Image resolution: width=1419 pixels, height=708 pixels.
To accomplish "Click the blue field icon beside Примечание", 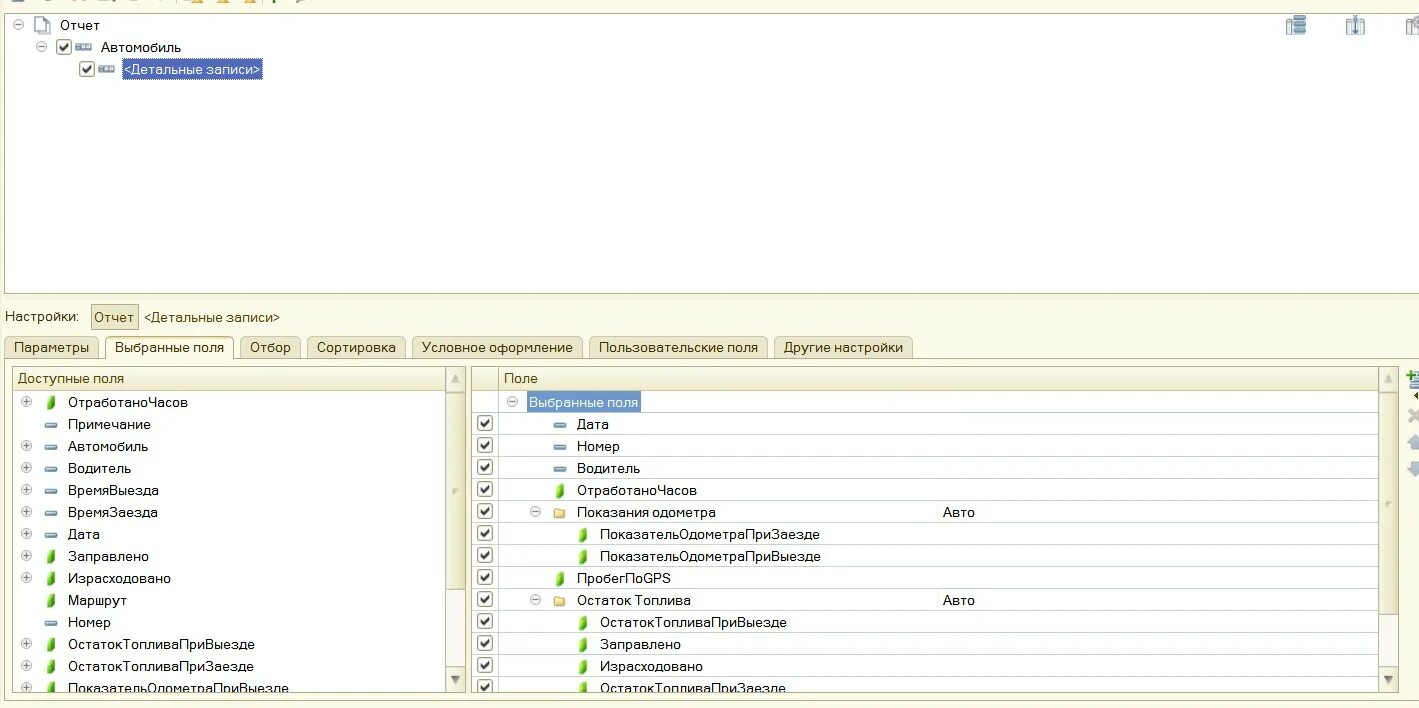I will 51,424.
